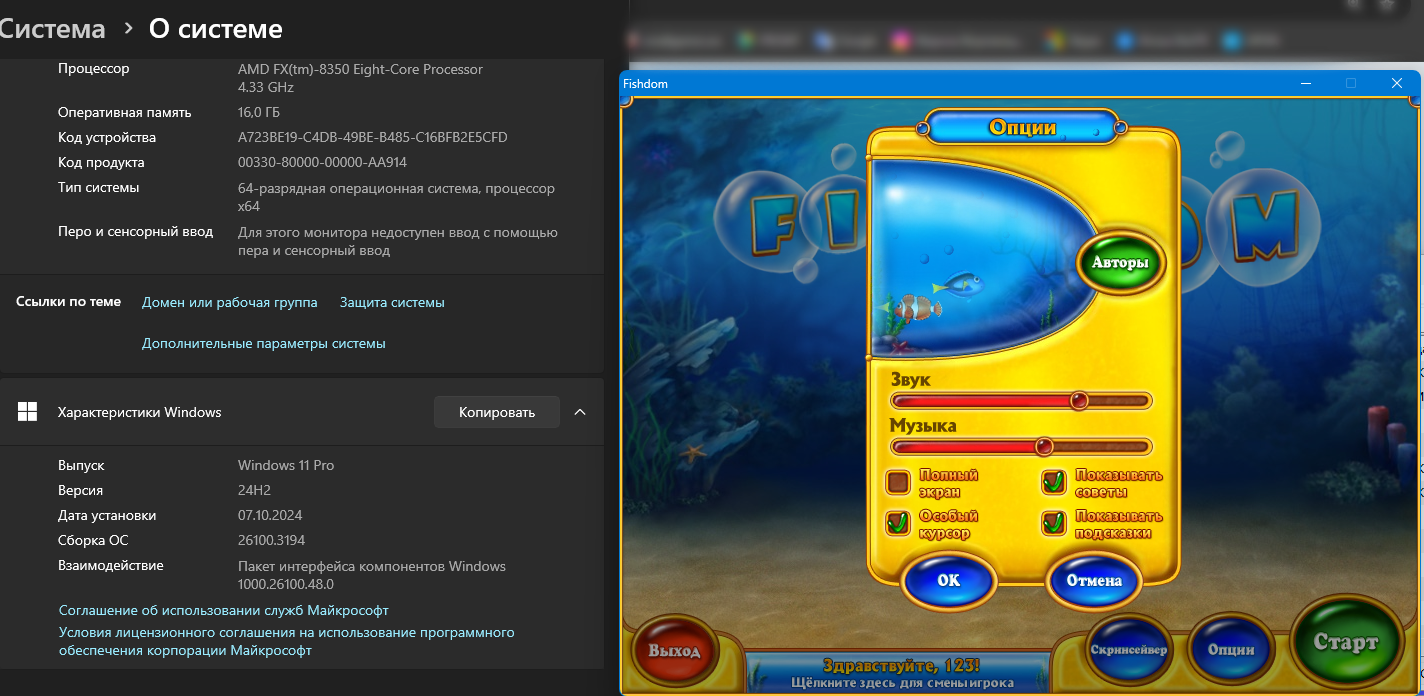
Task: Click the clownfish in the aquarium preview
Action: pyautogui.click(x=916, y=307)
